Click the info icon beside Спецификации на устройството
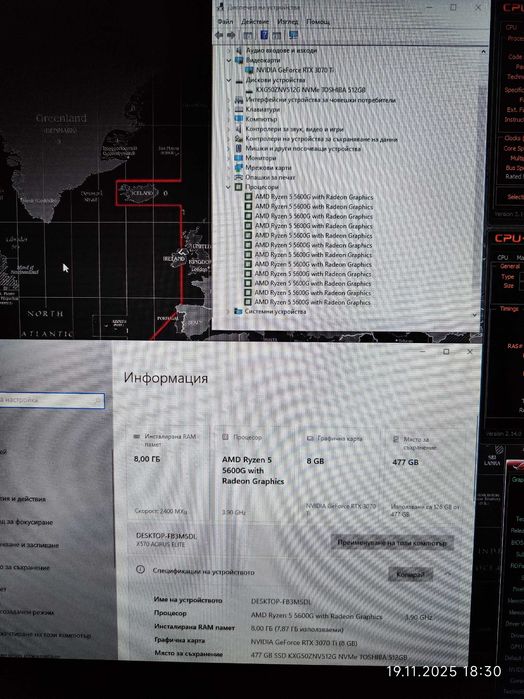524x699 pixels. [140, 570]
